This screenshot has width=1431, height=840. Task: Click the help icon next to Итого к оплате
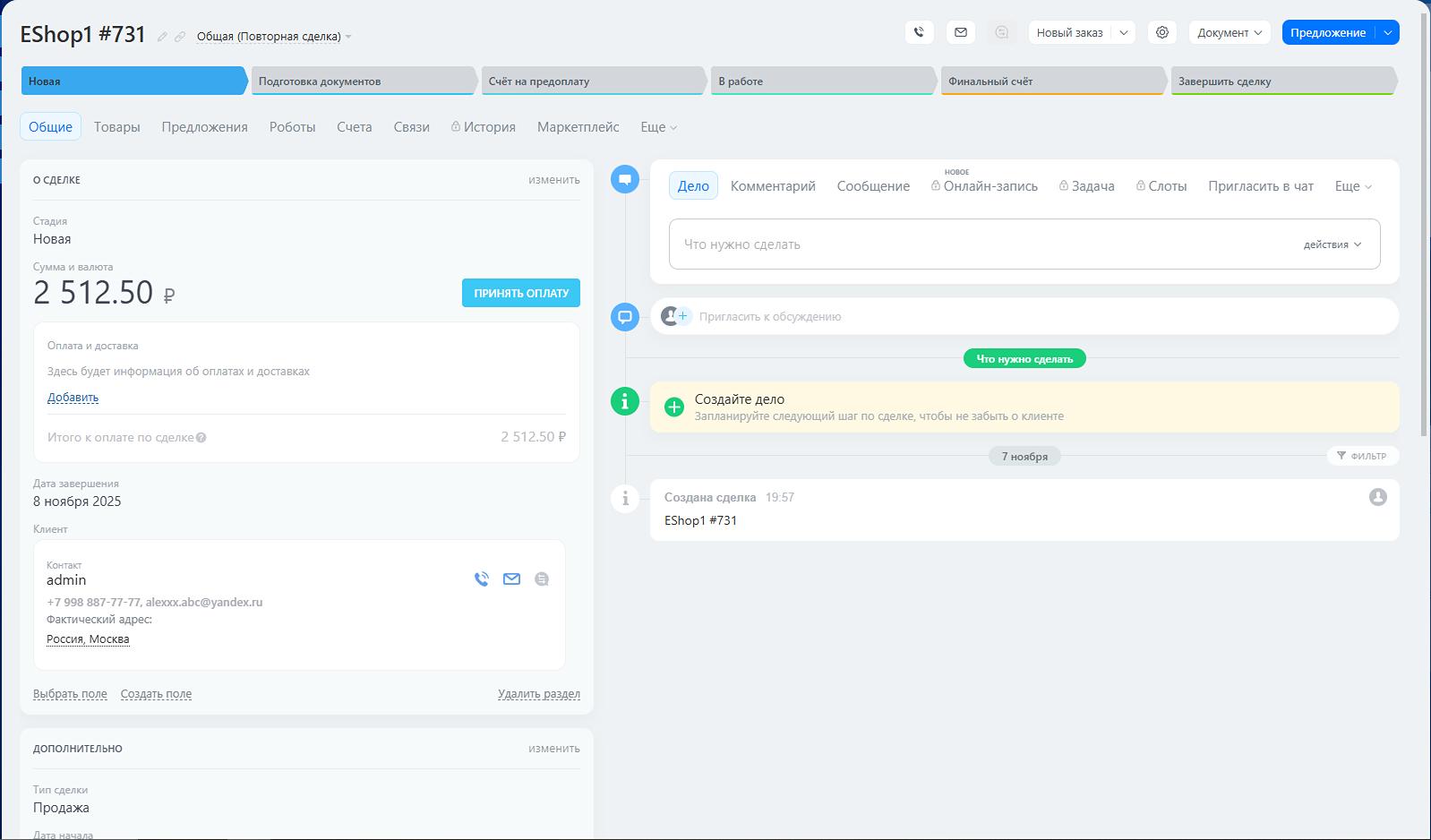[201, 438]
